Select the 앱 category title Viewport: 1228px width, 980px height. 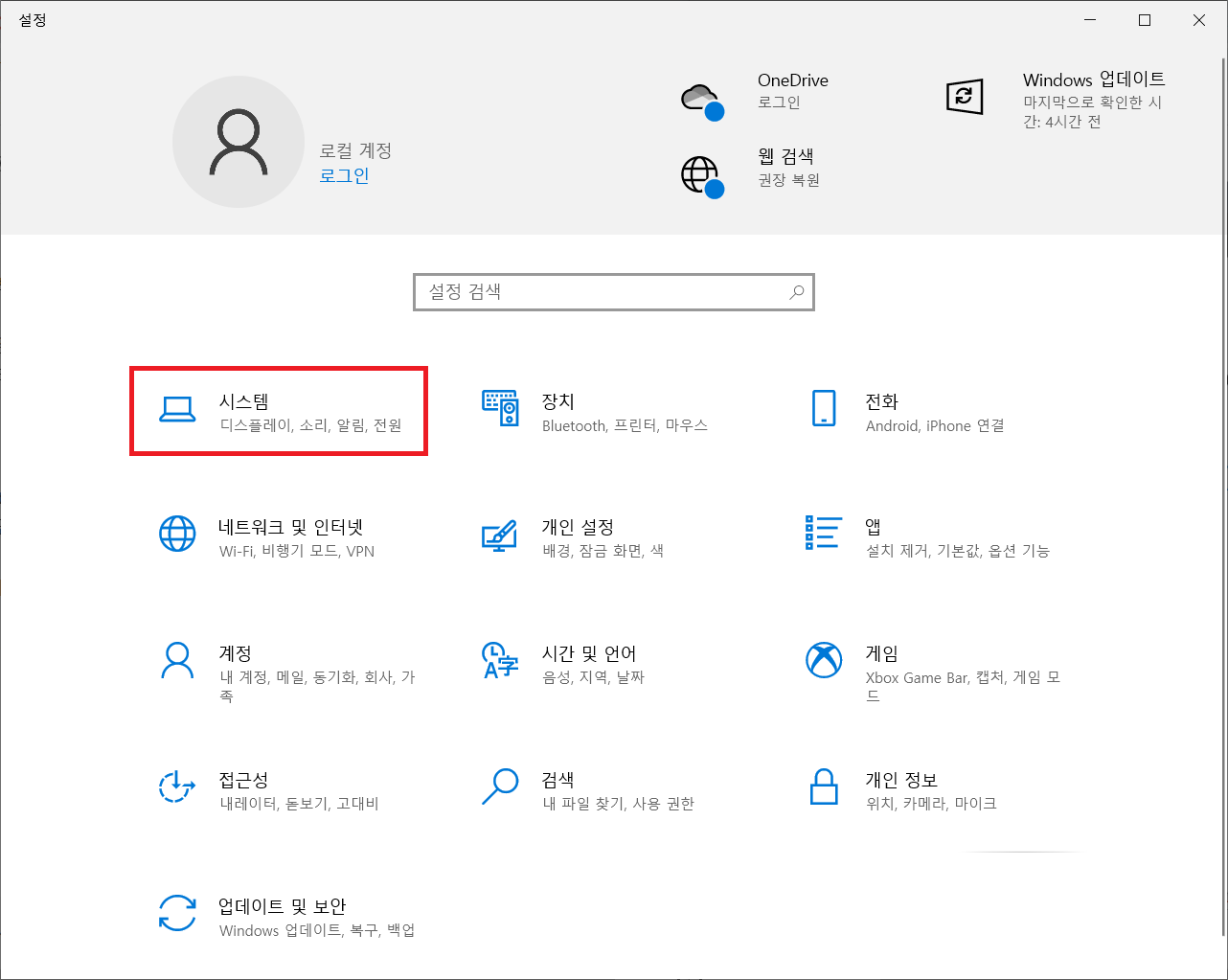click(x=874, y=527)
